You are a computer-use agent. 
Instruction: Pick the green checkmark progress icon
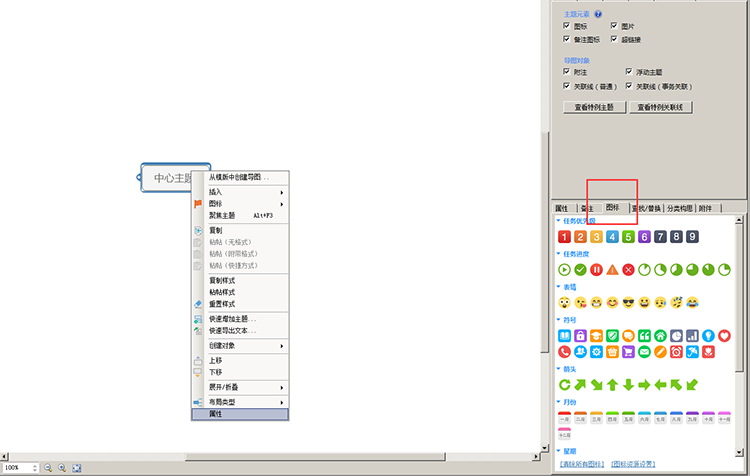[x=580, y=270]
